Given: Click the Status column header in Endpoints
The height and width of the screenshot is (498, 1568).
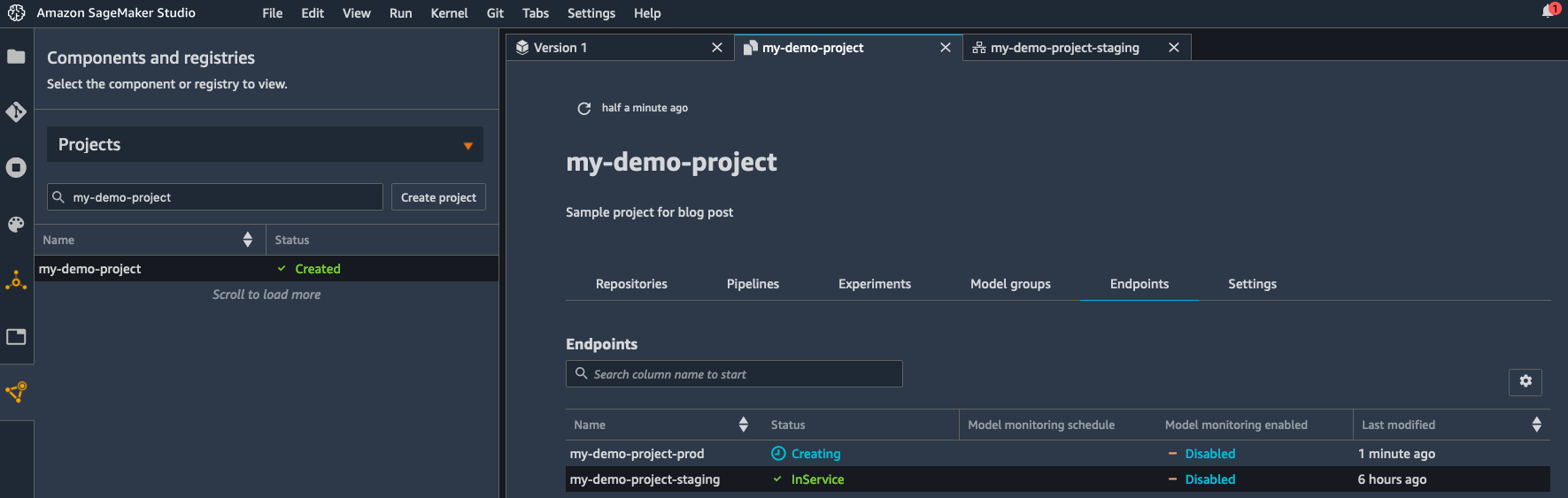Looking at the screenshot, I should point(788,425).
